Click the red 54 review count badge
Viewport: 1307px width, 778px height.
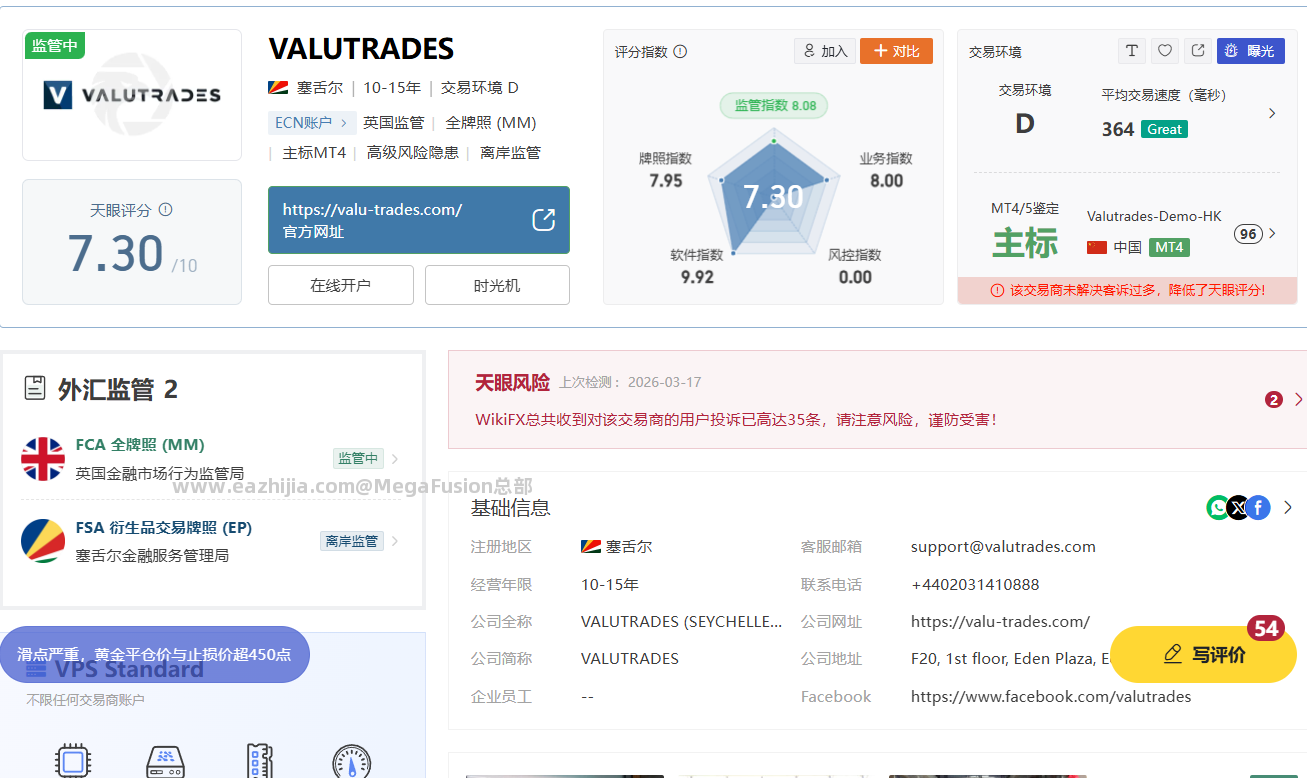(x=1266, y=628)
